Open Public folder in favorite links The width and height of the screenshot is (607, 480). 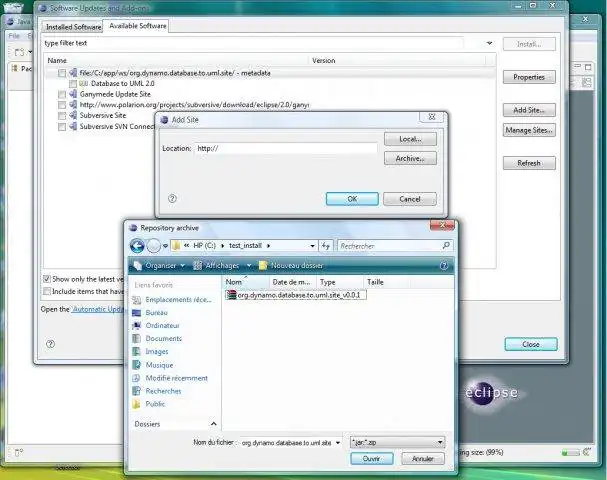pyautogui.click(x=149, y=404)
